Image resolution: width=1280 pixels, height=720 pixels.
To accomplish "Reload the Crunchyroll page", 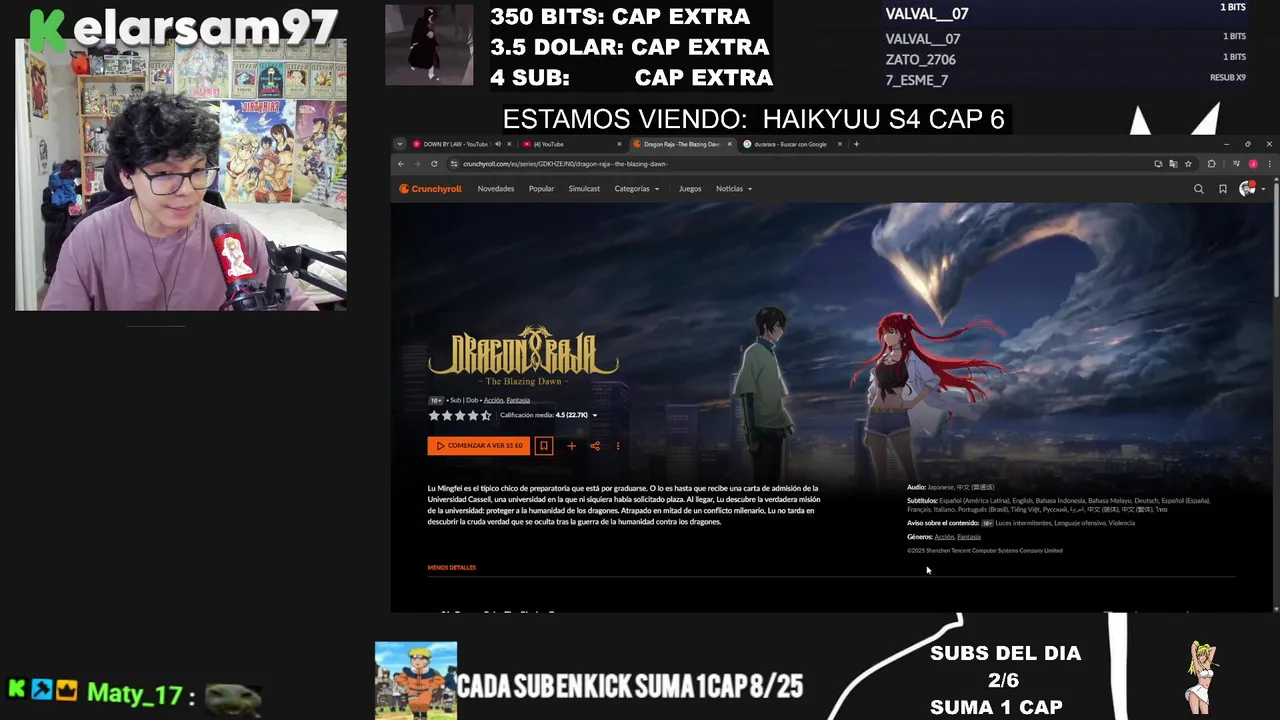I will point(434,164).
